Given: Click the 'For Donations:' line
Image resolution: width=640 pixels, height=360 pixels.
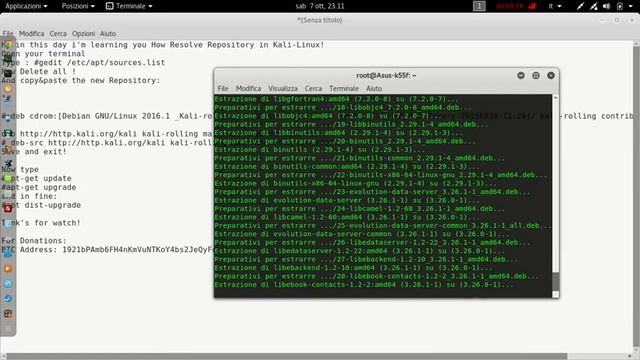Looking at the screenshot, I should [34, 241].
